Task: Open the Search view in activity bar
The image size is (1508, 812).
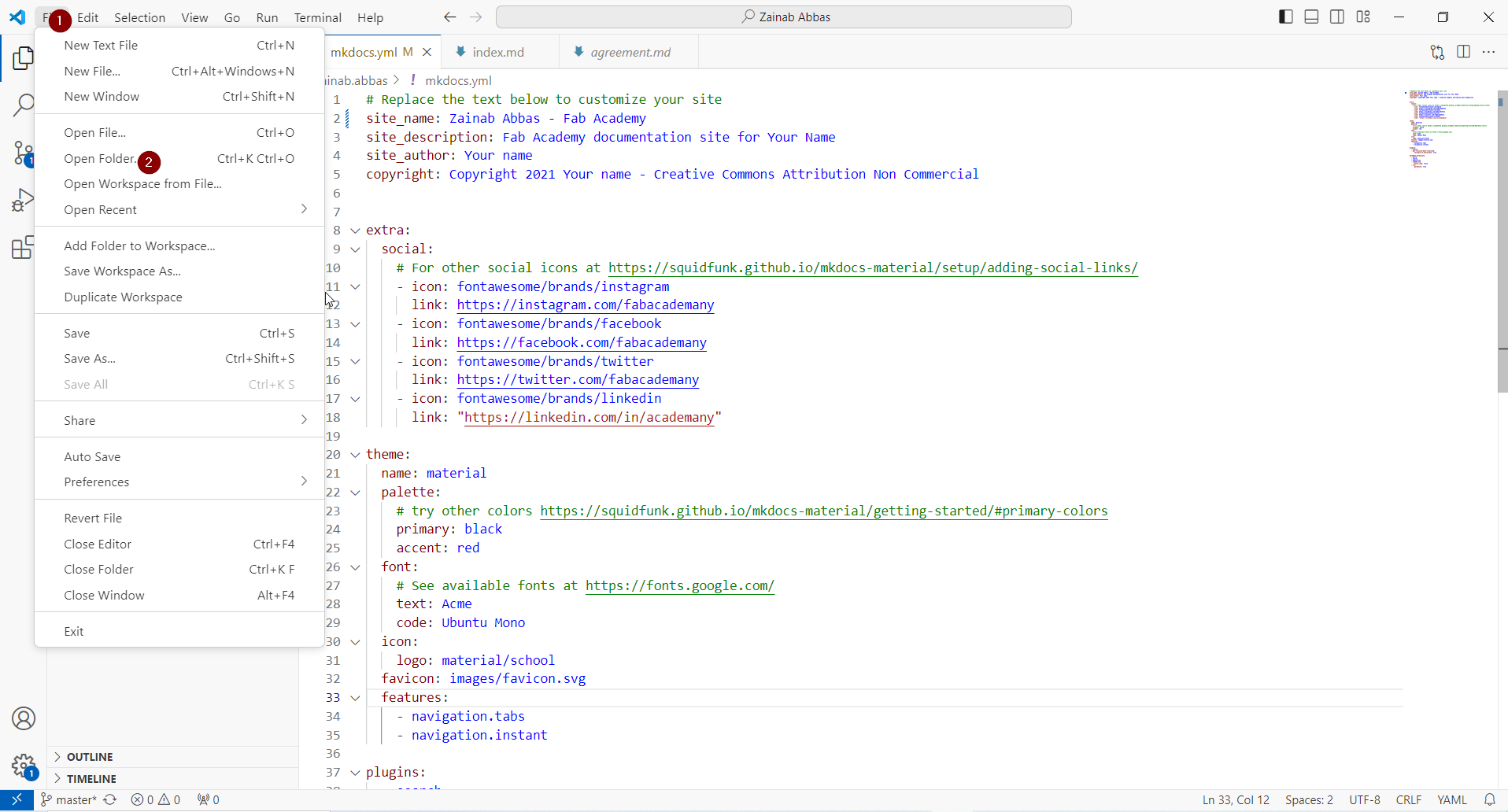Action: [x=23, y=105]
